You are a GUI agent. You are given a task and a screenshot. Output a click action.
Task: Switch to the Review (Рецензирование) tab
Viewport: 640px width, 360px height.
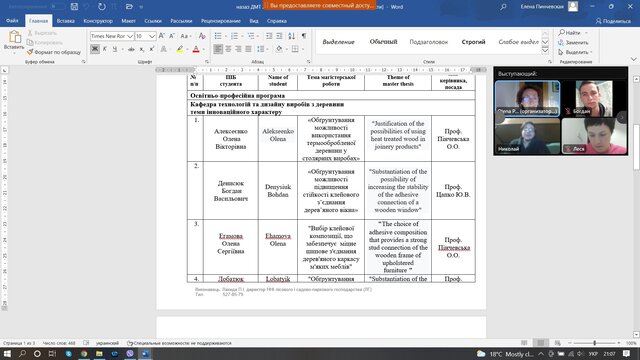click(221, 20)
